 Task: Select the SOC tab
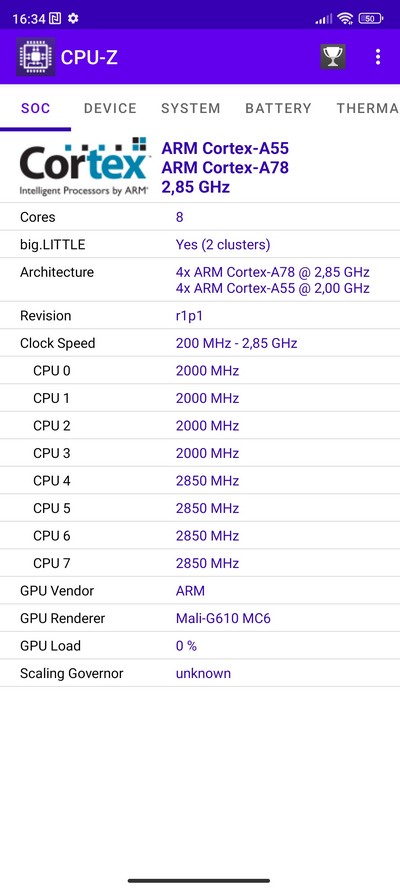click(x=36, y=108)
